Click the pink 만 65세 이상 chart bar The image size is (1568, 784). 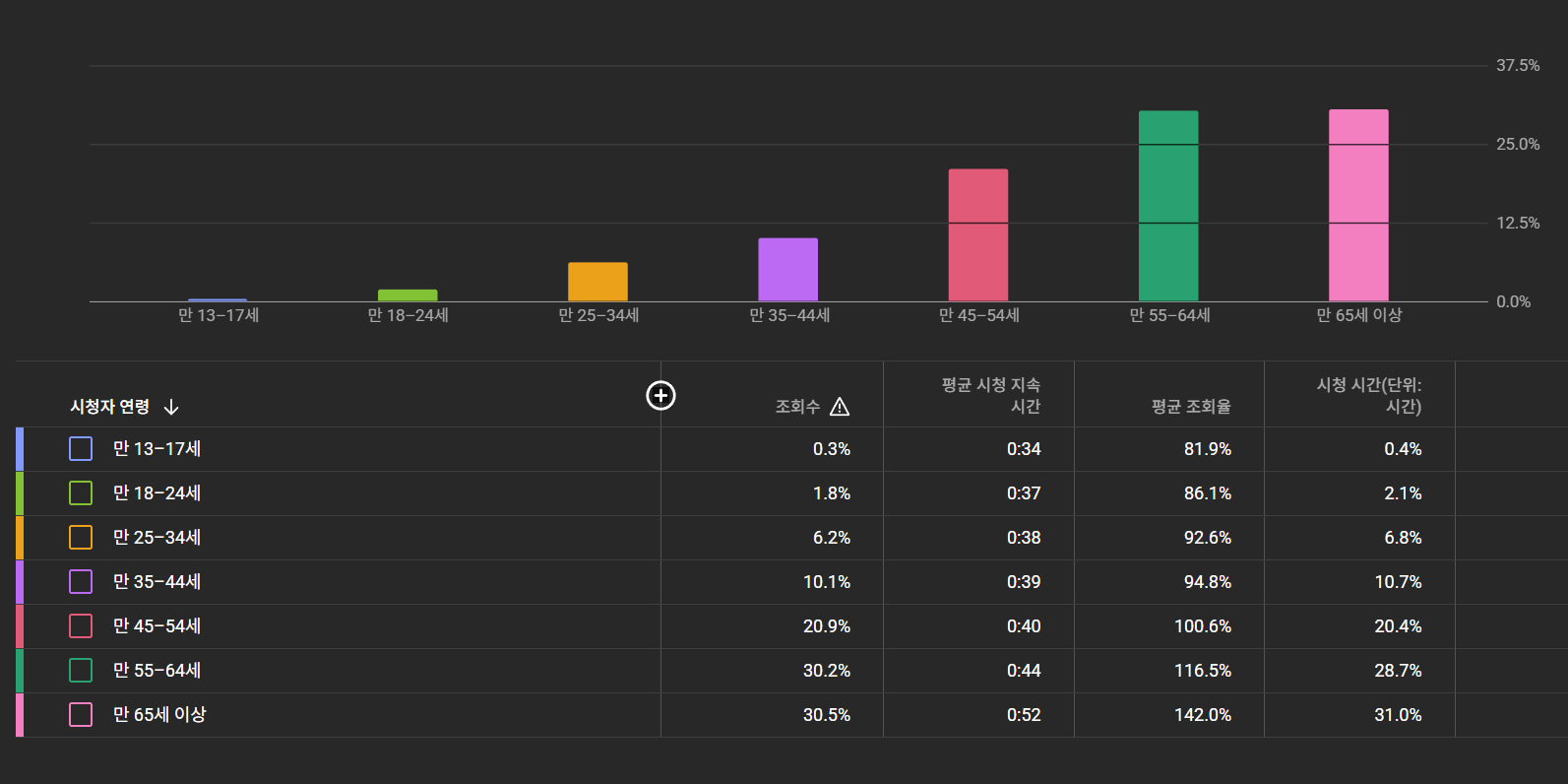1358,206
